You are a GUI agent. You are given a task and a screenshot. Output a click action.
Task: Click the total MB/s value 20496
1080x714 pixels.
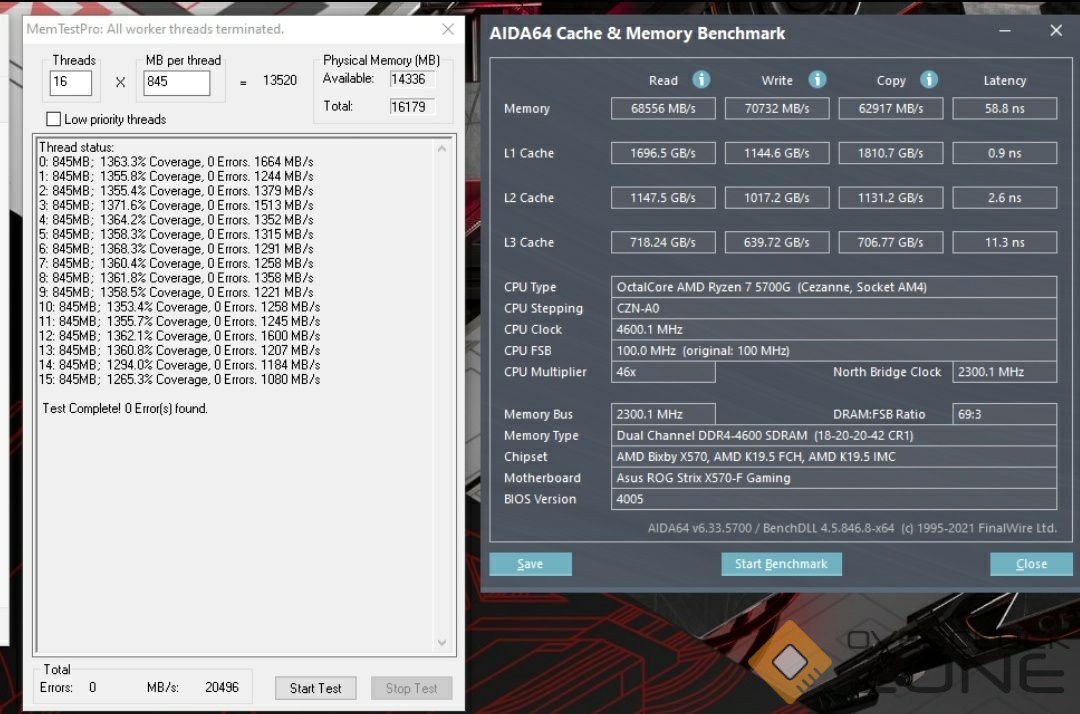click(x=222, y=687)
